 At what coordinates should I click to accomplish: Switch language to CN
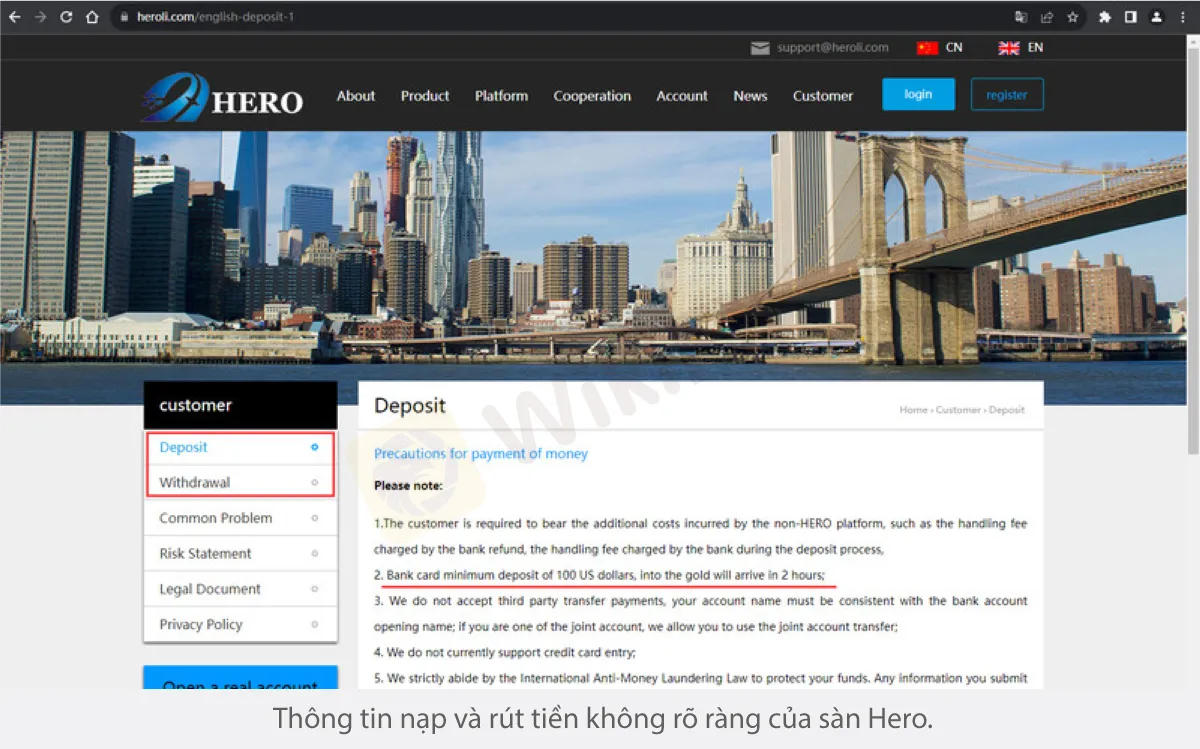[x=954, y=48]
